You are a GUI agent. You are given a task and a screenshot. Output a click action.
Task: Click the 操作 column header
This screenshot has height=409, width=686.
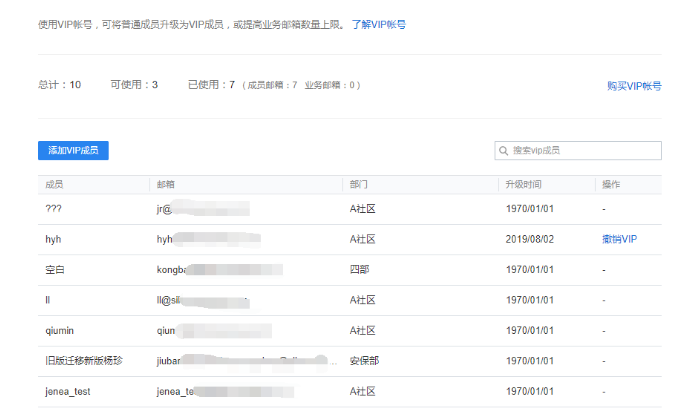(x=611, y=185)
